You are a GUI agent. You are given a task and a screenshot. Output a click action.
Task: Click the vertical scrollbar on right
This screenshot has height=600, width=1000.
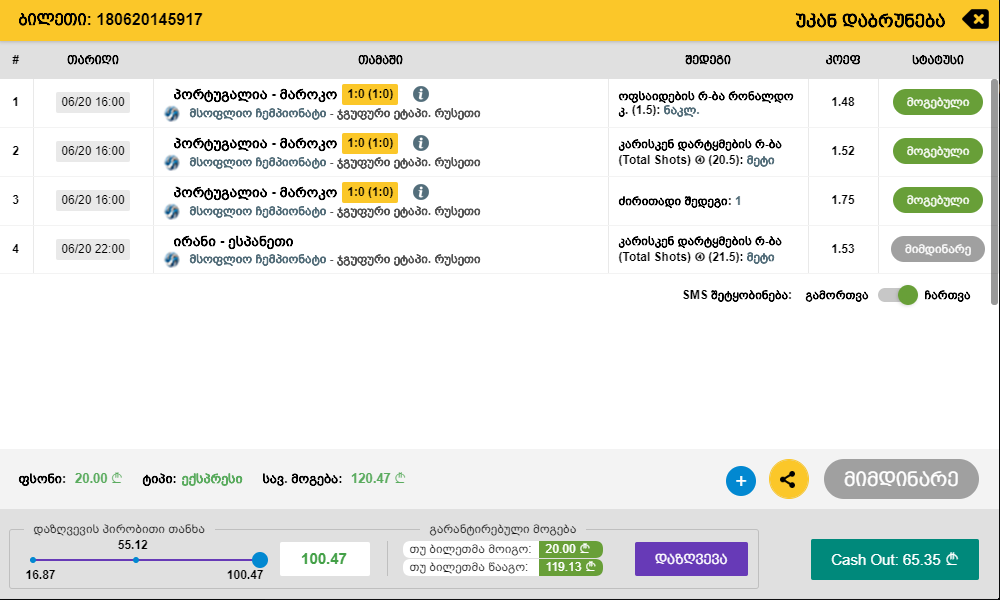[994, 191]
